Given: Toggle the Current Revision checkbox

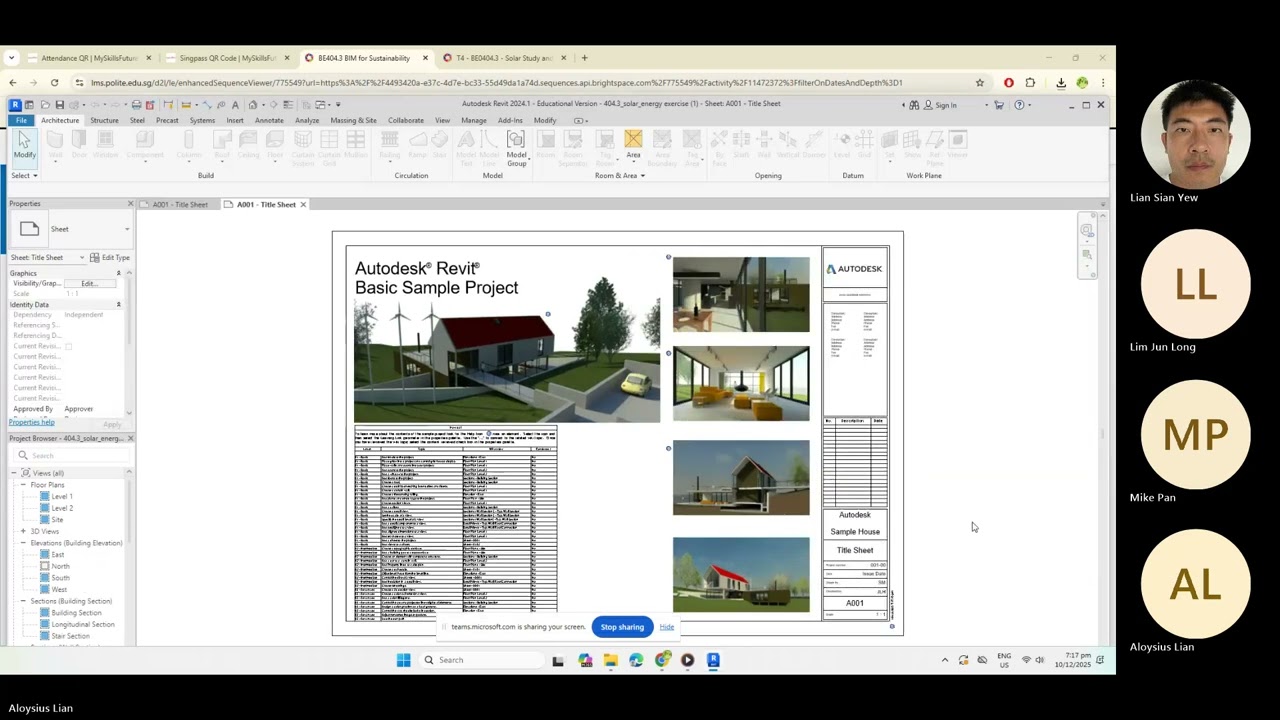Looking at the screenshot, I should [x=68, y=346].
